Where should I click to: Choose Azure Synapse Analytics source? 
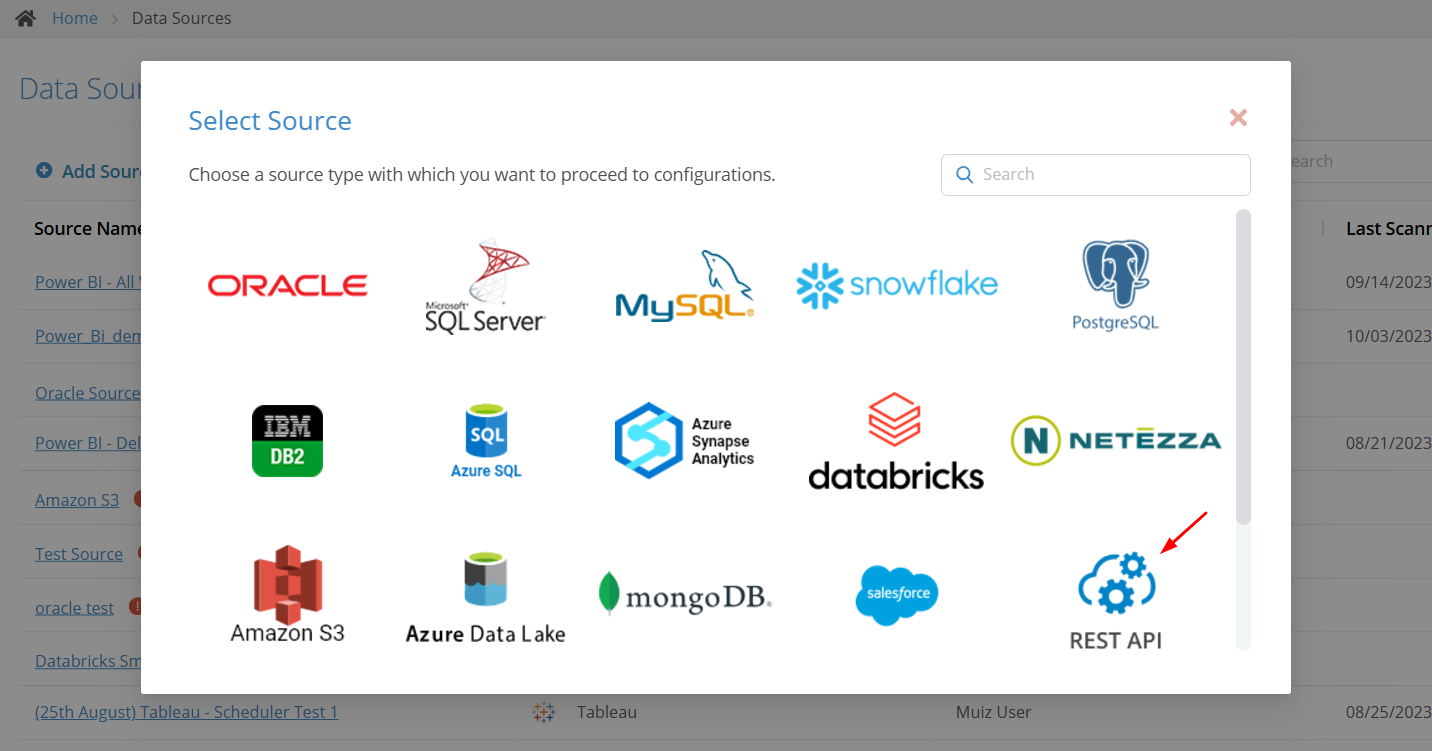684,441
